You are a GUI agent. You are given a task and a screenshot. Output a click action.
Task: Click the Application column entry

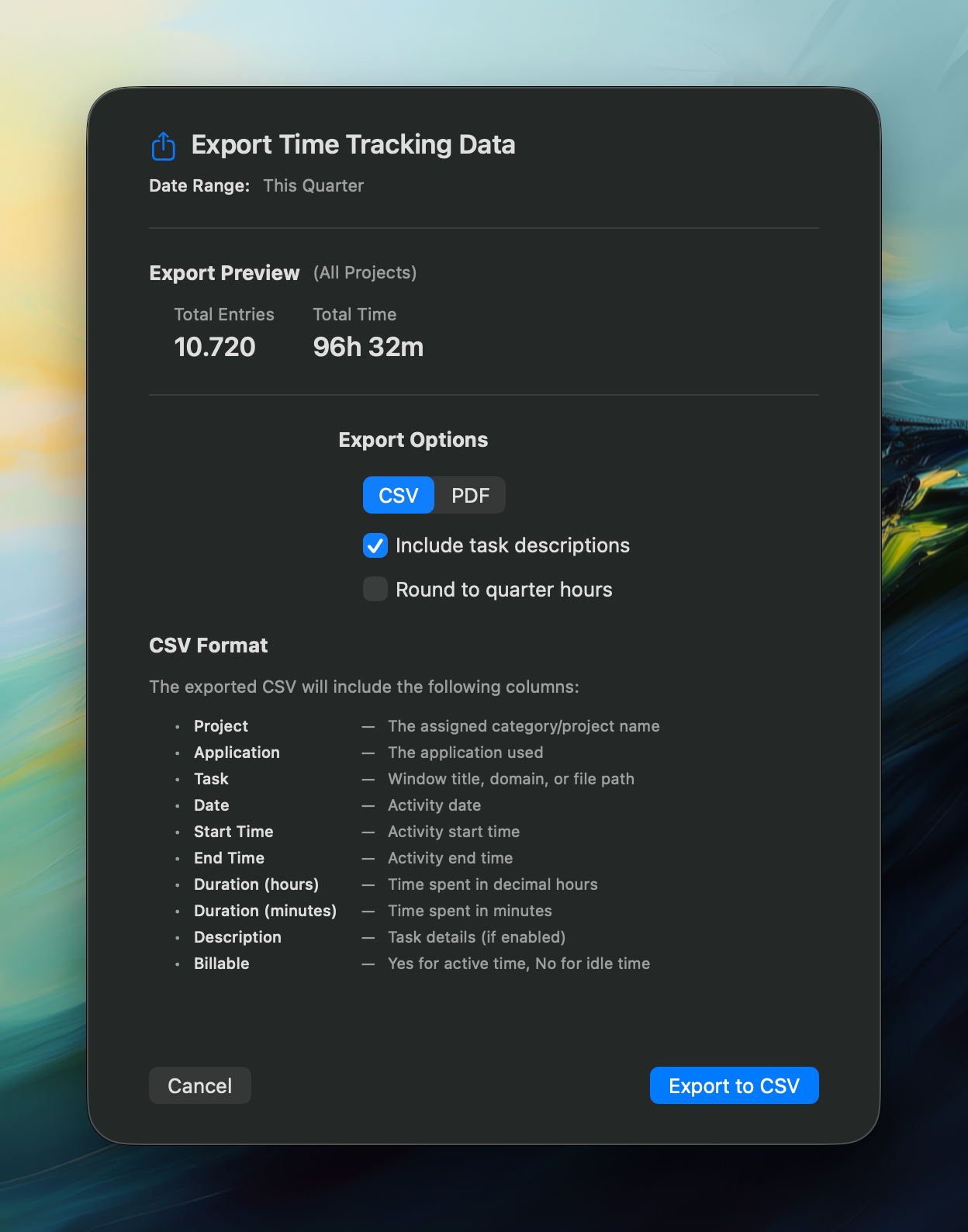pos(237,752)
